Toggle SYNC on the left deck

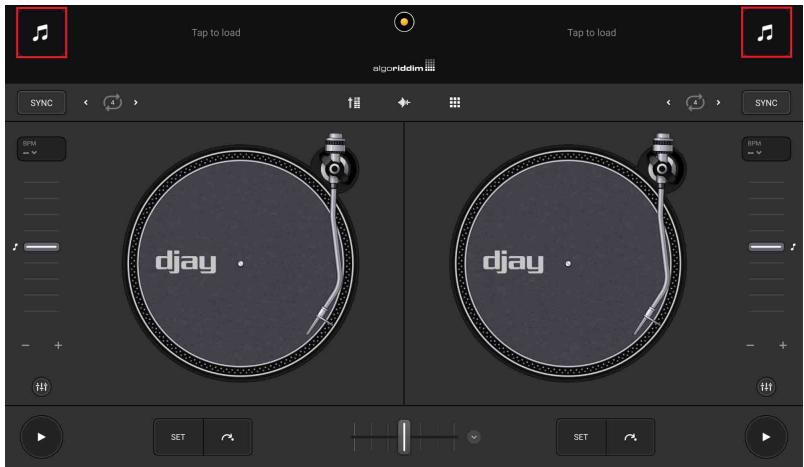pos(42,103)
